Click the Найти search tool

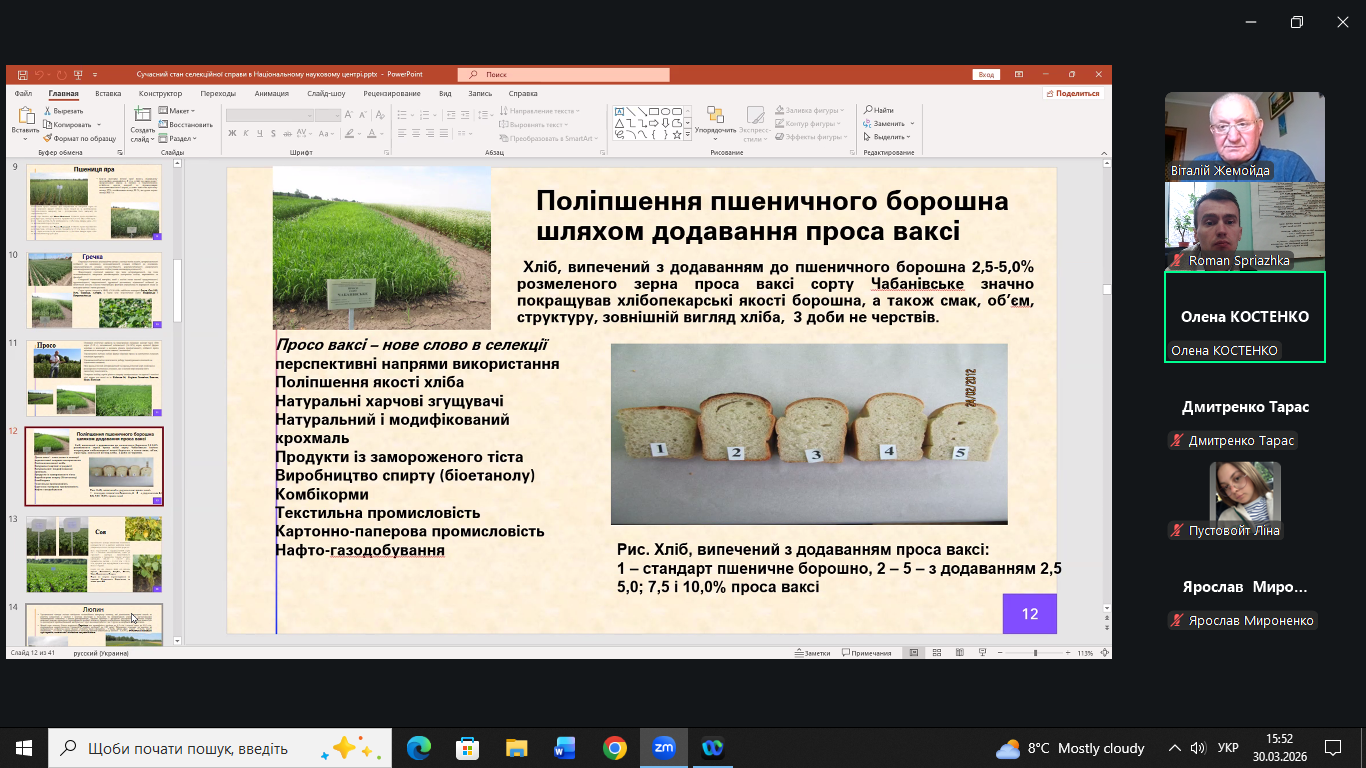(881, 110)
